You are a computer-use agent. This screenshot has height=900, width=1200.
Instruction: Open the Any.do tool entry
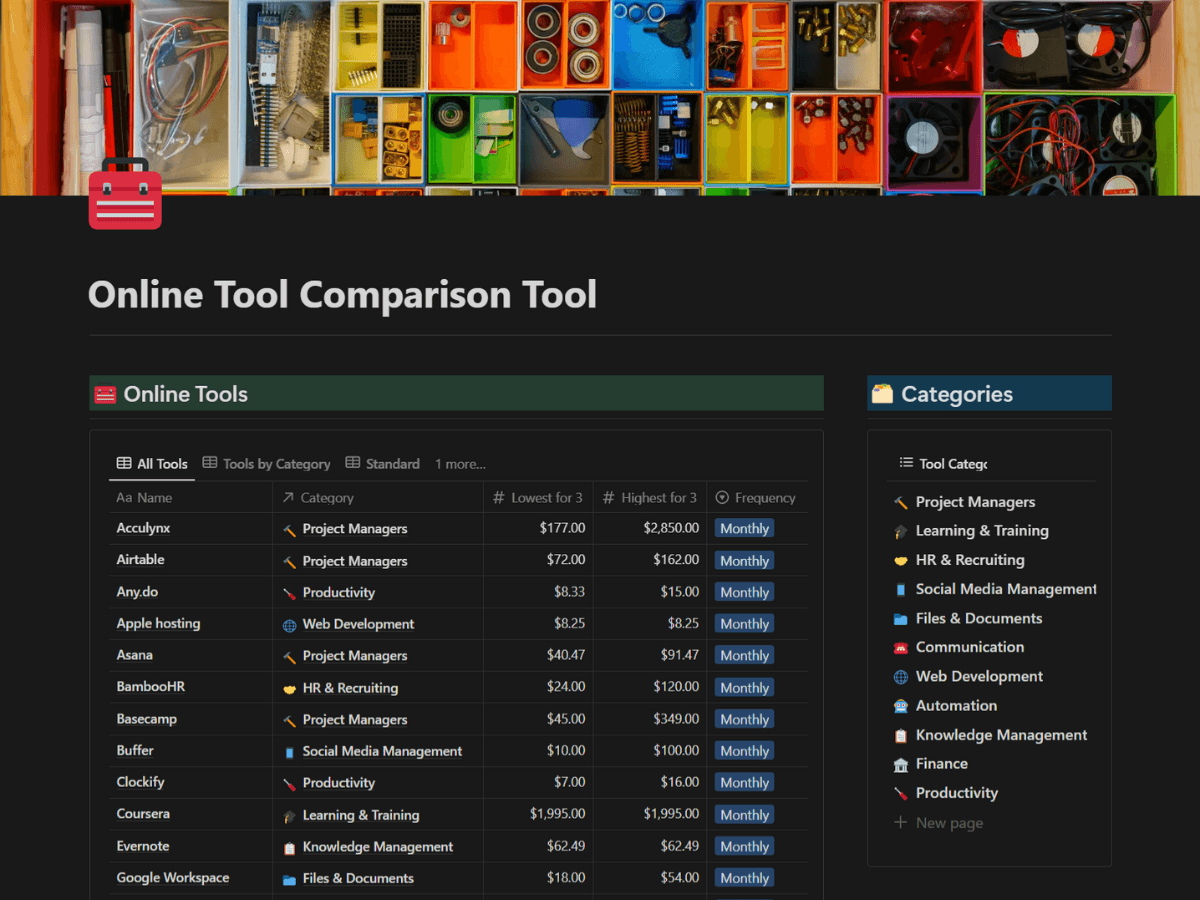(x=137, y=592)
